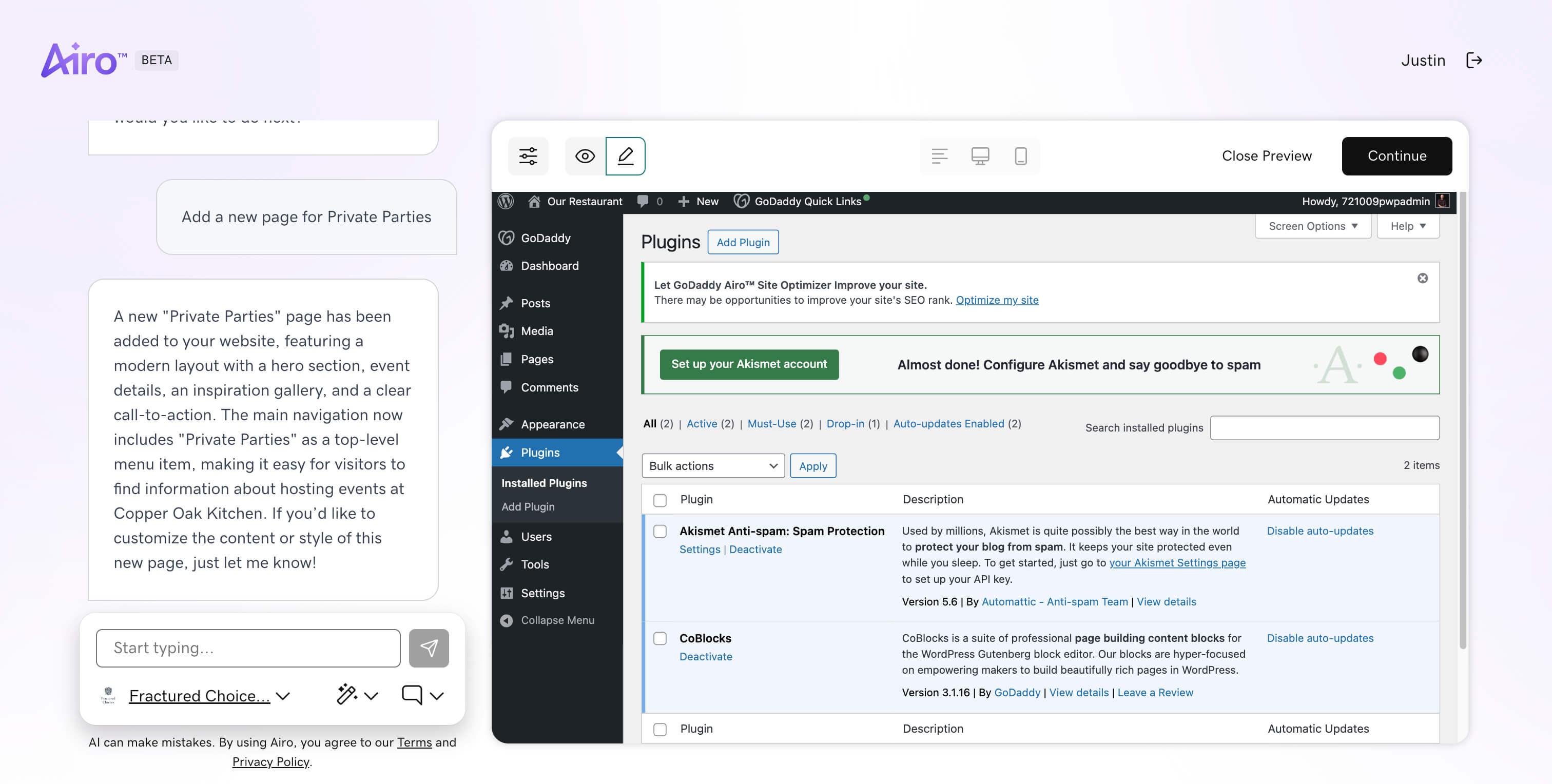Switch to preview eye mode
Image resolution: width=1552 pixels, height=784 pixels.
click(x=584, y=156)
